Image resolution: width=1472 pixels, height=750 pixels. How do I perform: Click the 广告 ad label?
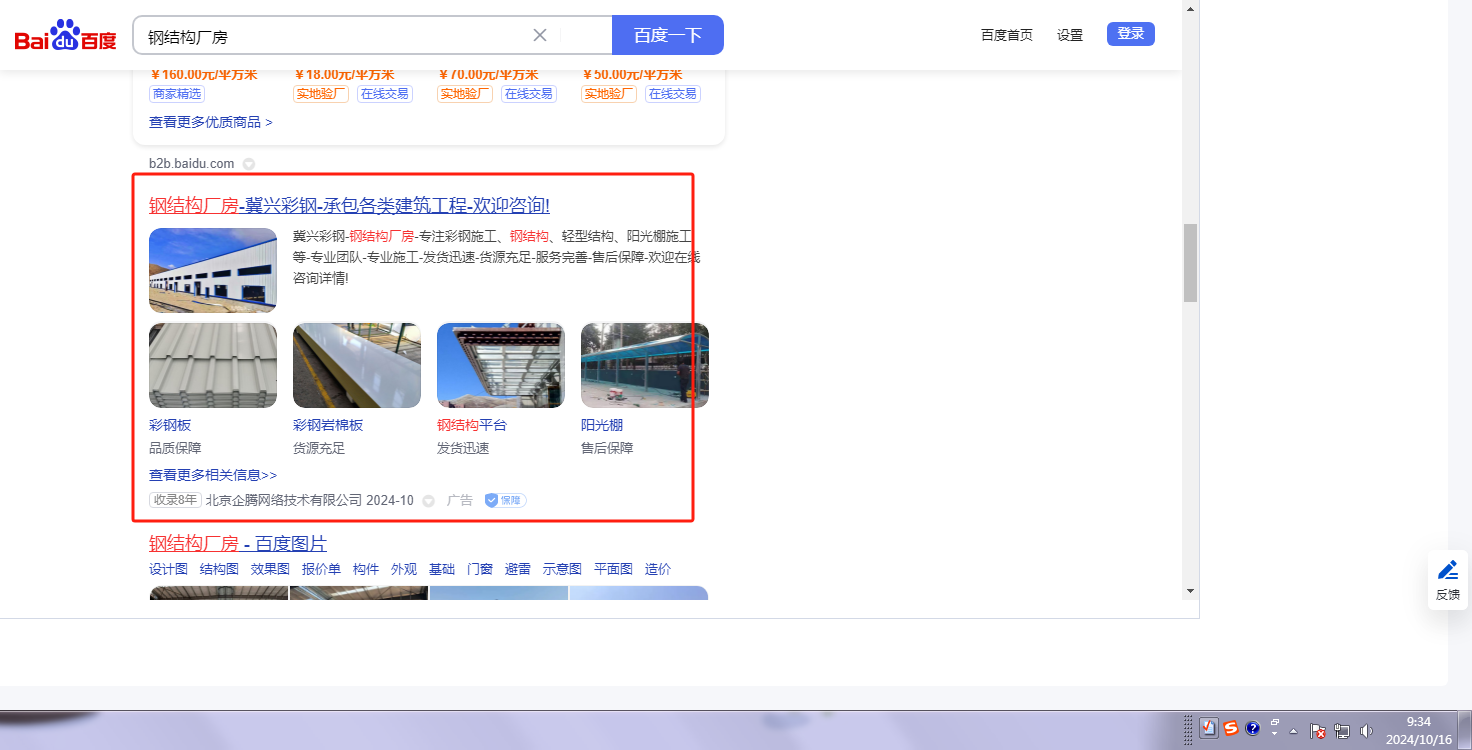[x=459, y=500]
